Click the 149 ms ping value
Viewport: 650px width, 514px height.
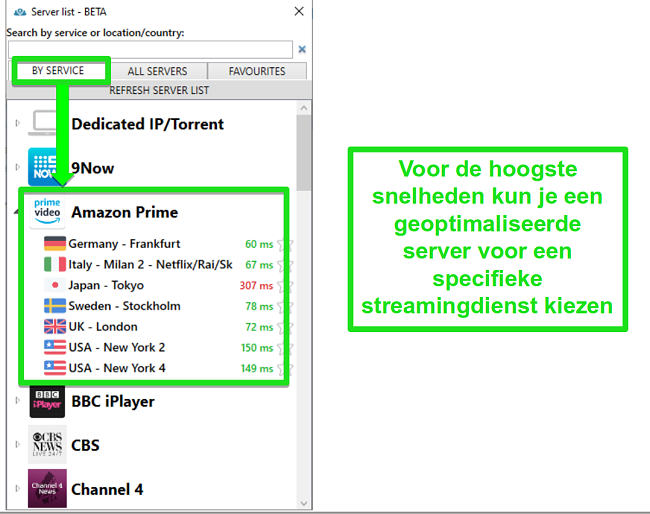click(x=257, y=369)
